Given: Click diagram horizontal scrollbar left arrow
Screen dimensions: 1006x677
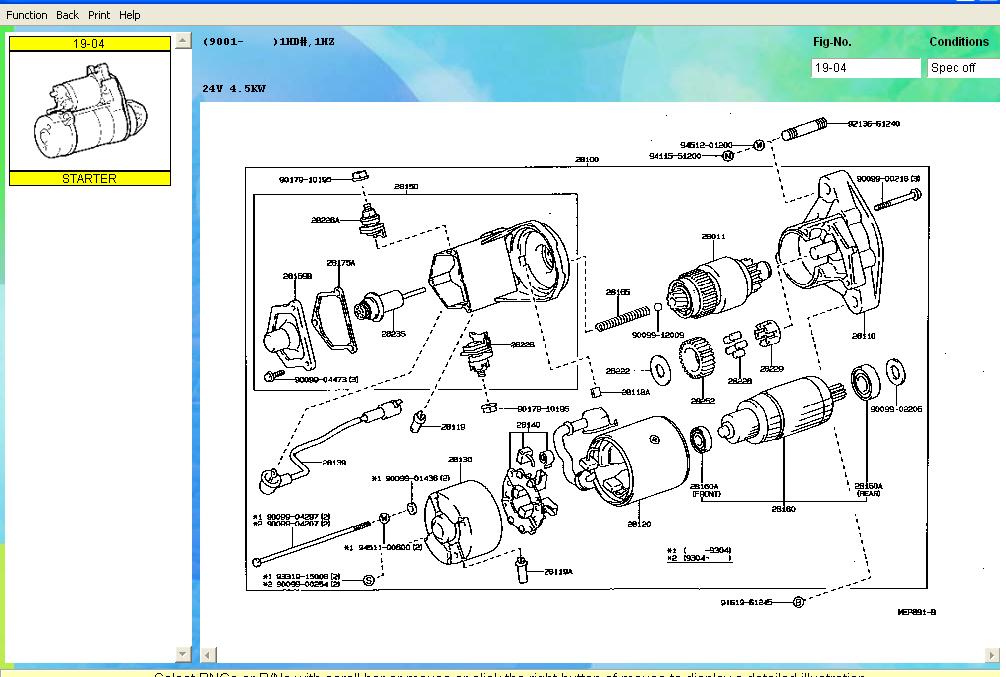Looking at the screenshot, I should [209, 655].
